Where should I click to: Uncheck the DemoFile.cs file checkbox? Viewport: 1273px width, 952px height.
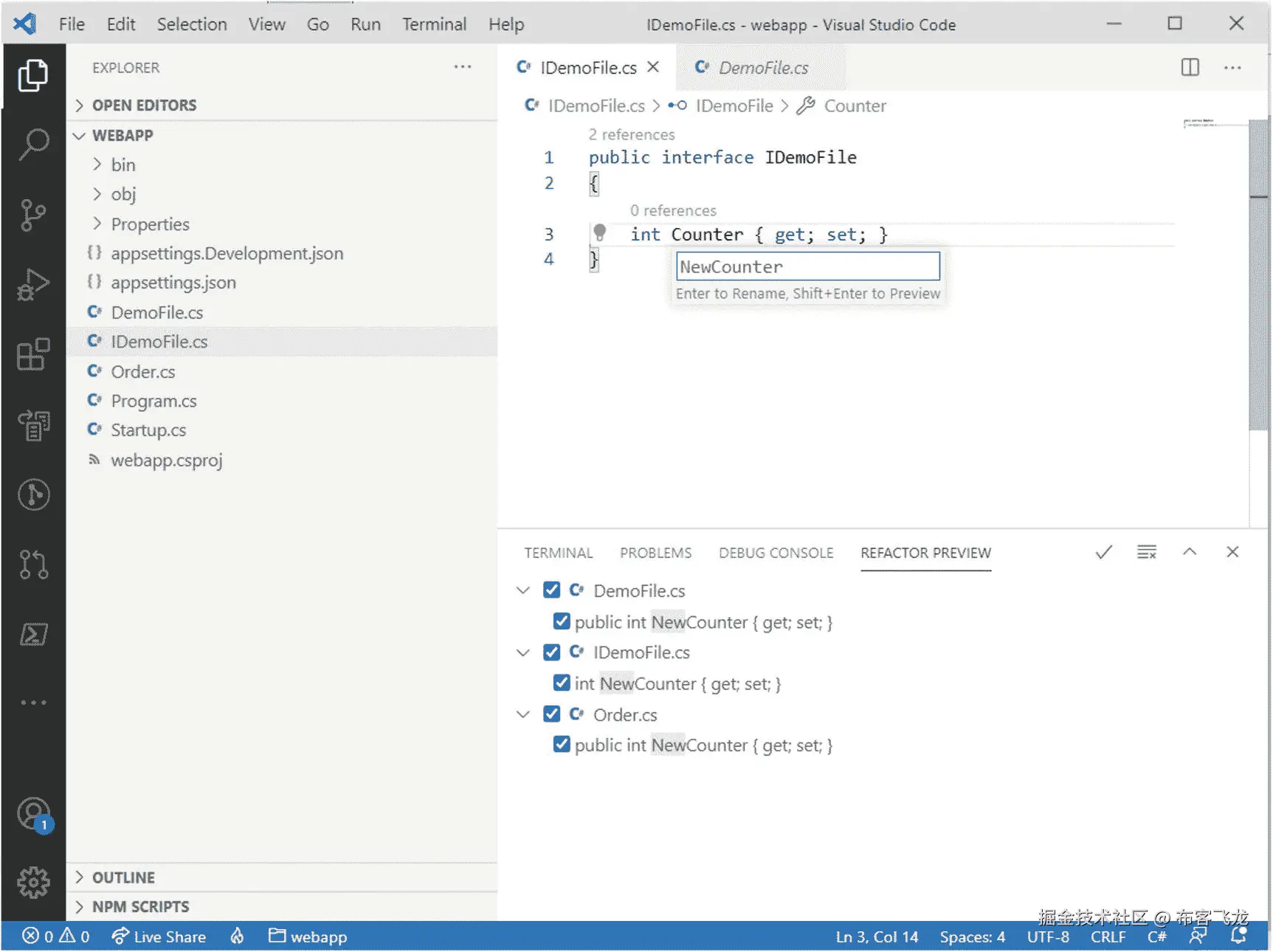tap(551, 590)
